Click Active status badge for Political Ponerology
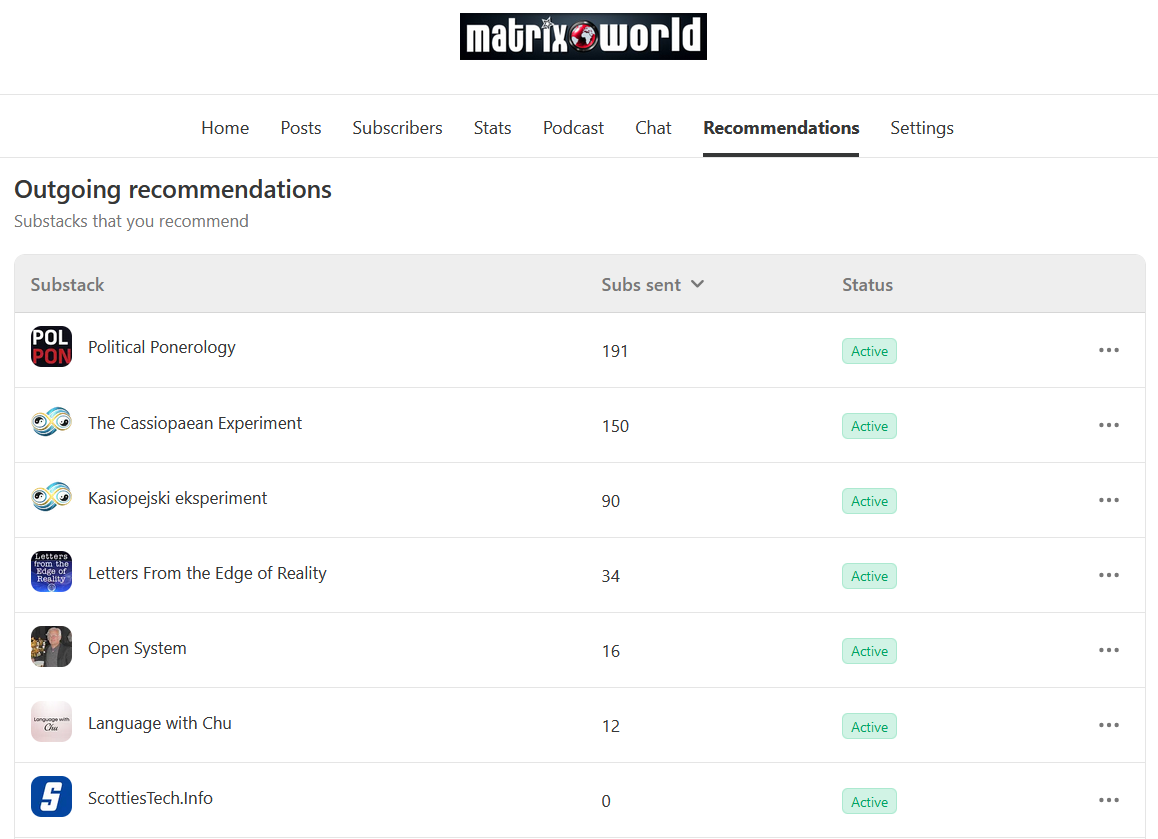Screen dimensions: 1158x839 [869, 351]
